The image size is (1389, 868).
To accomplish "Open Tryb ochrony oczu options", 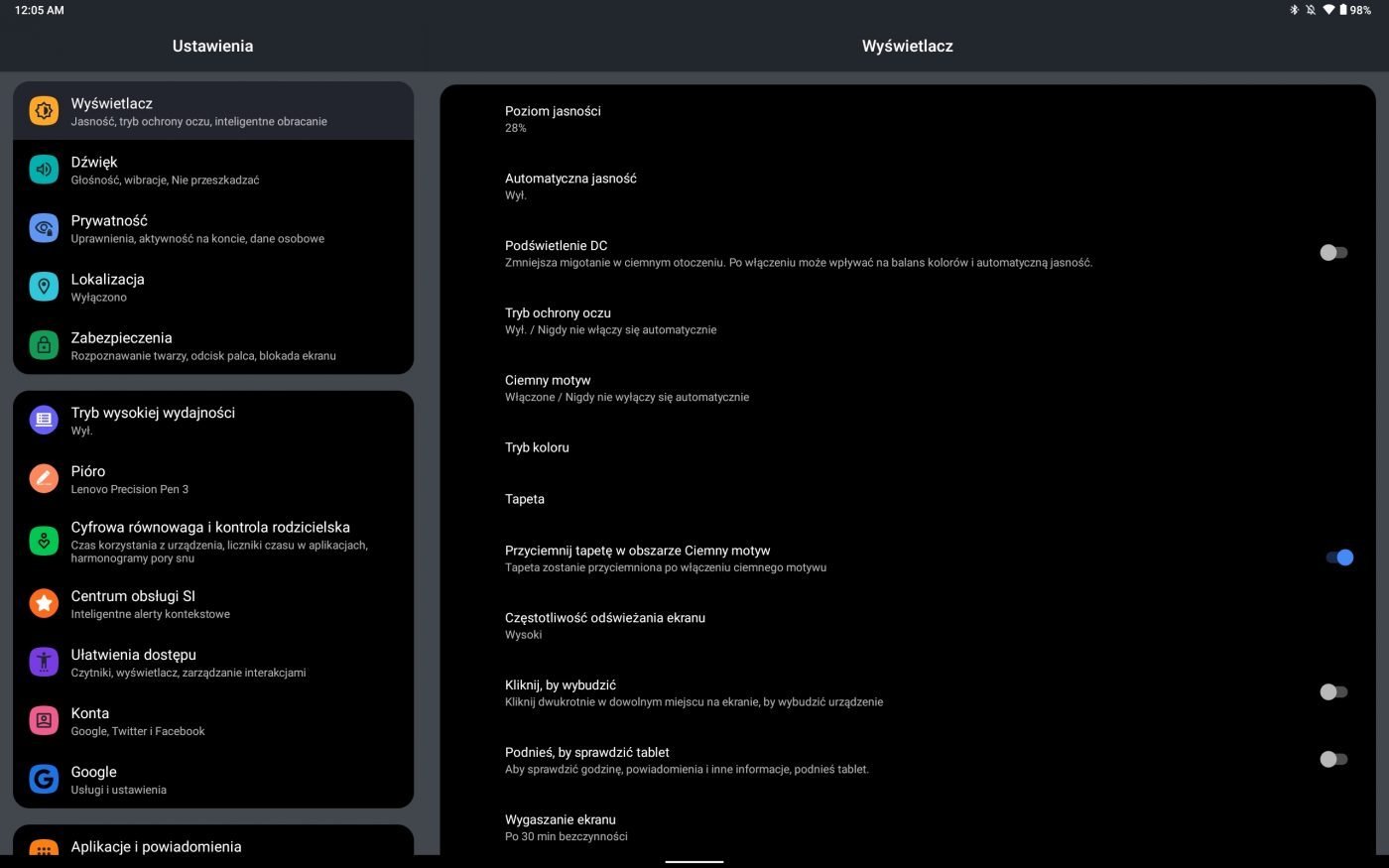I will click(908, 320).
